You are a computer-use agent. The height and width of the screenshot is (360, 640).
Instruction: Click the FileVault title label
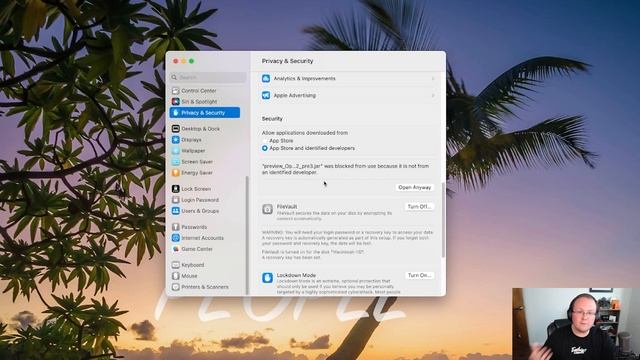(287, 207)
